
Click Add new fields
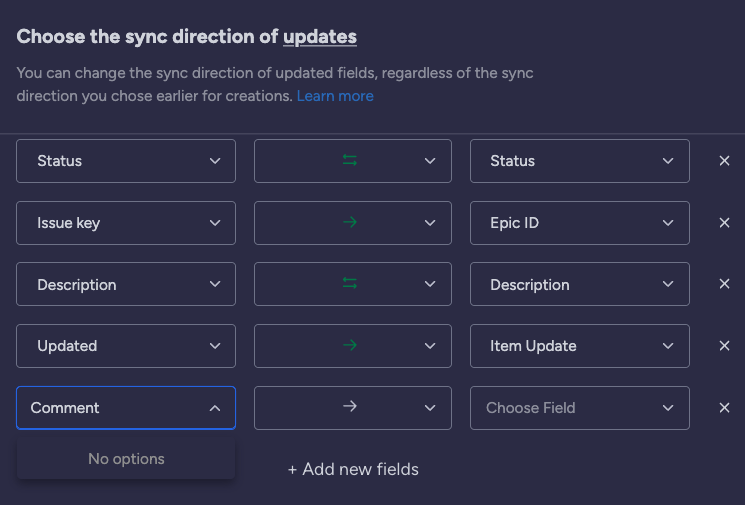[x=353, y=469]
